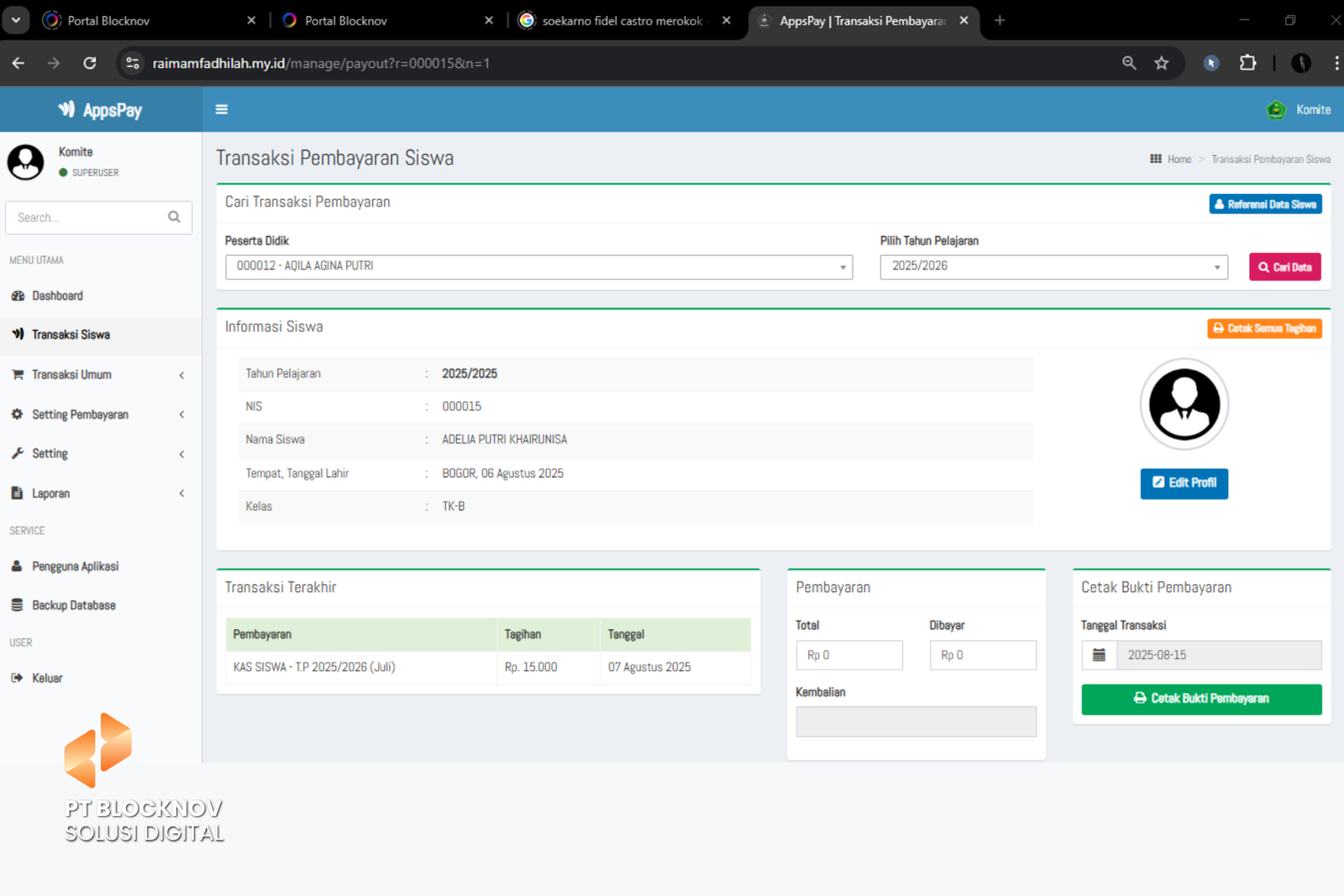The height and width of the screenshot is (896, 1344).
Task: Click the hamburger sidebar toggle icon
Action: tap(222, 109)
